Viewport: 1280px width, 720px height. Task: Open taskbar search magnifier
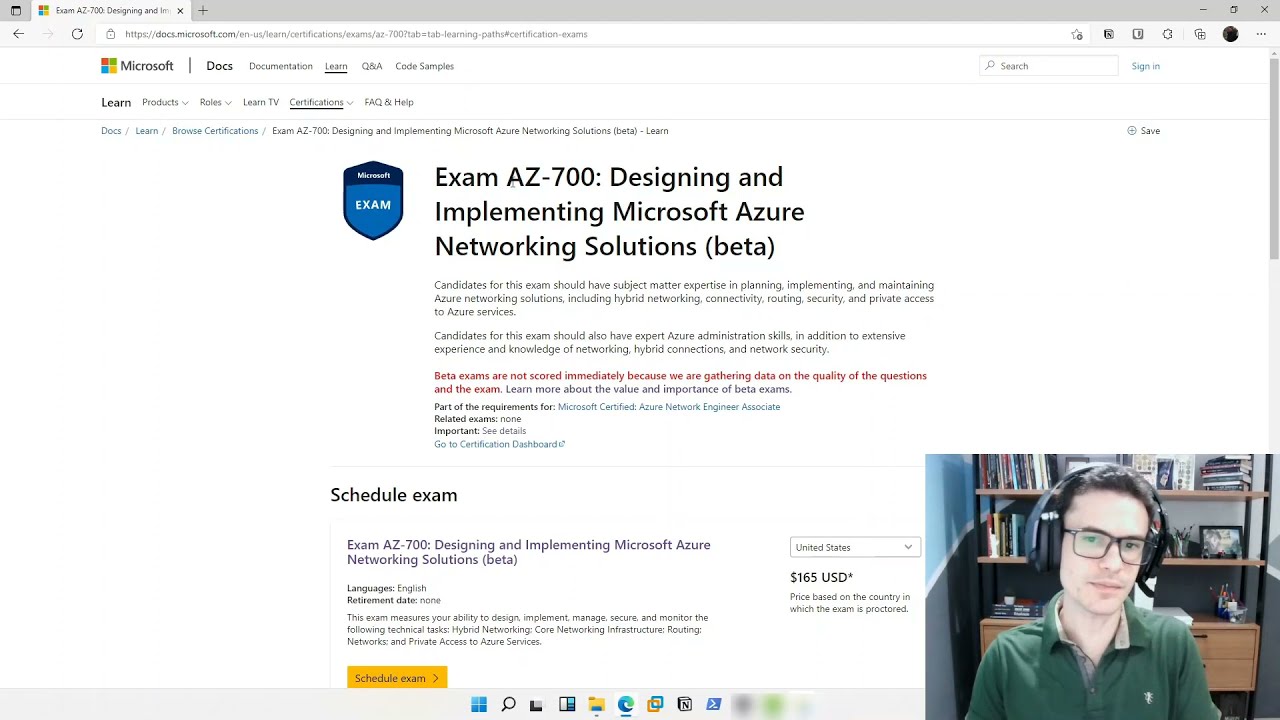[508, 705]
